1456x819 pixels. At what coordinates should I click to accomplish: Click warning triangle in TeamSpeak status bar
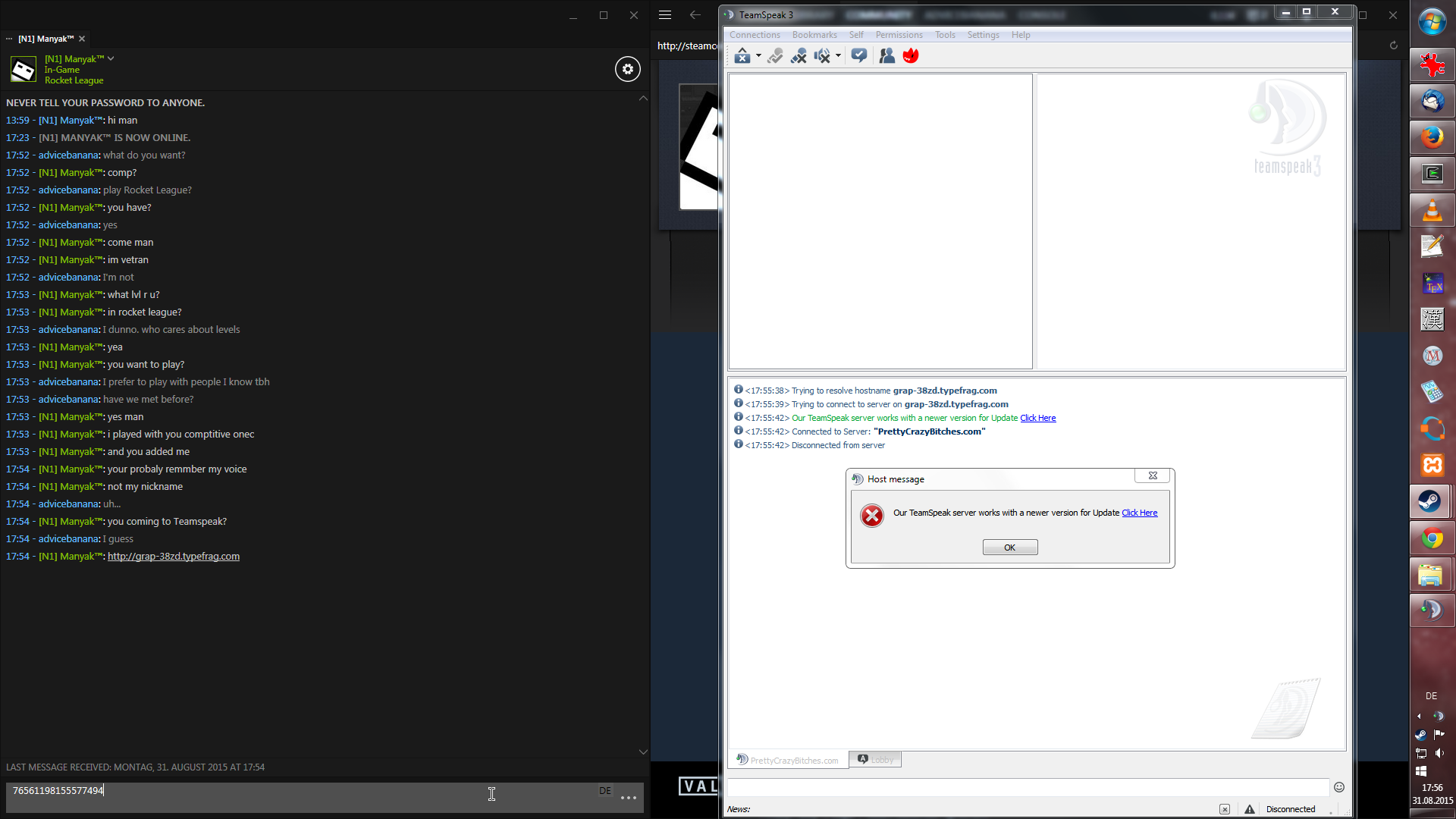tap(1250, 809)
